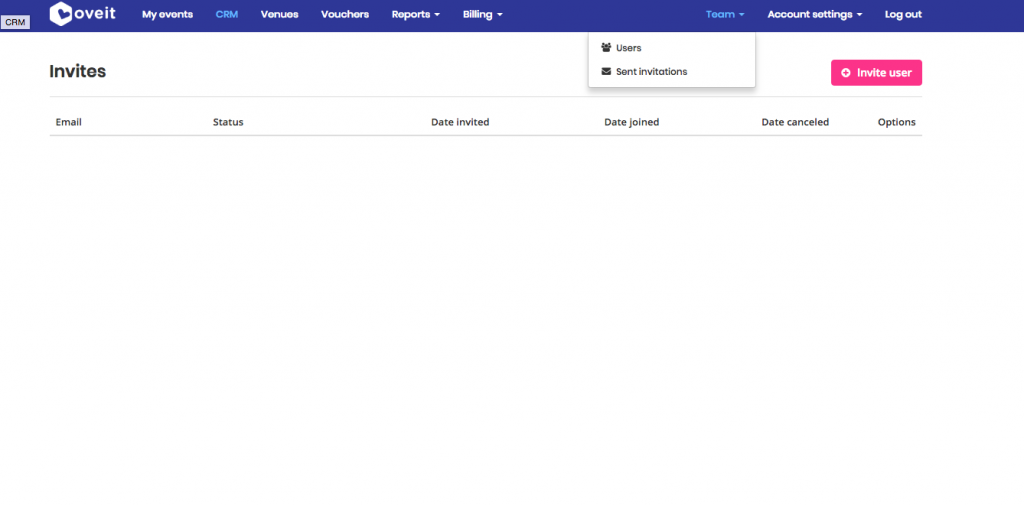Click the Invite user button
The height and width of the screenshot is (505, 1024).
click(876, 73)
